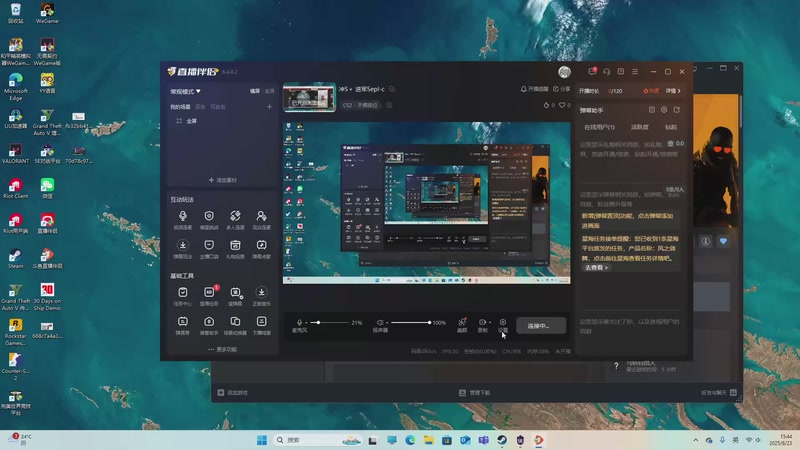Expand the 更多功能 more functions row

(222, 349)
